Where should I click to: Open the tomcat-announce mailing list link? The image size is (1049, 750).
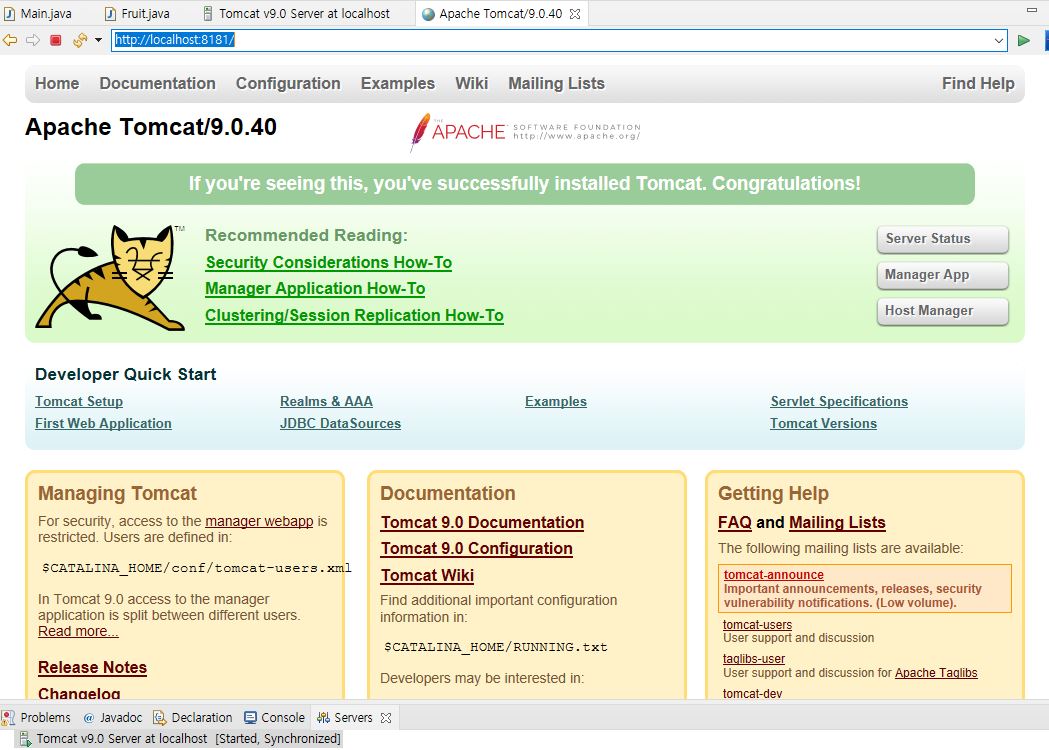pos(773,575)
